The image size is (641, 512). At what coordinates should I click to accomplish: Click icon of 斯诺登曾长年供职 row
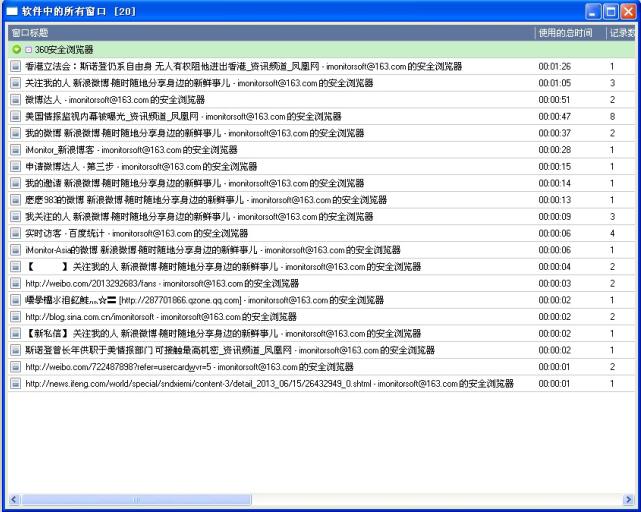coord(16,350)
